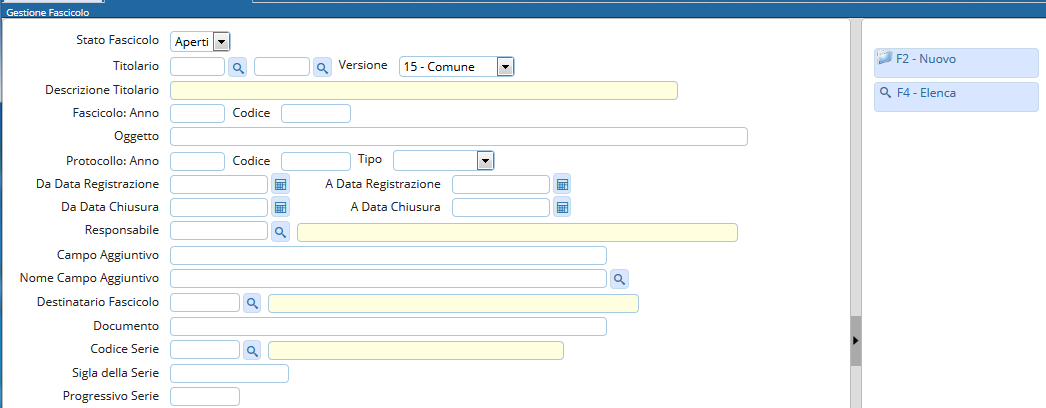Screen dimensions: 1046x408
Task: Click the Sigla della Serie field
Action: [x=229, y=374]
